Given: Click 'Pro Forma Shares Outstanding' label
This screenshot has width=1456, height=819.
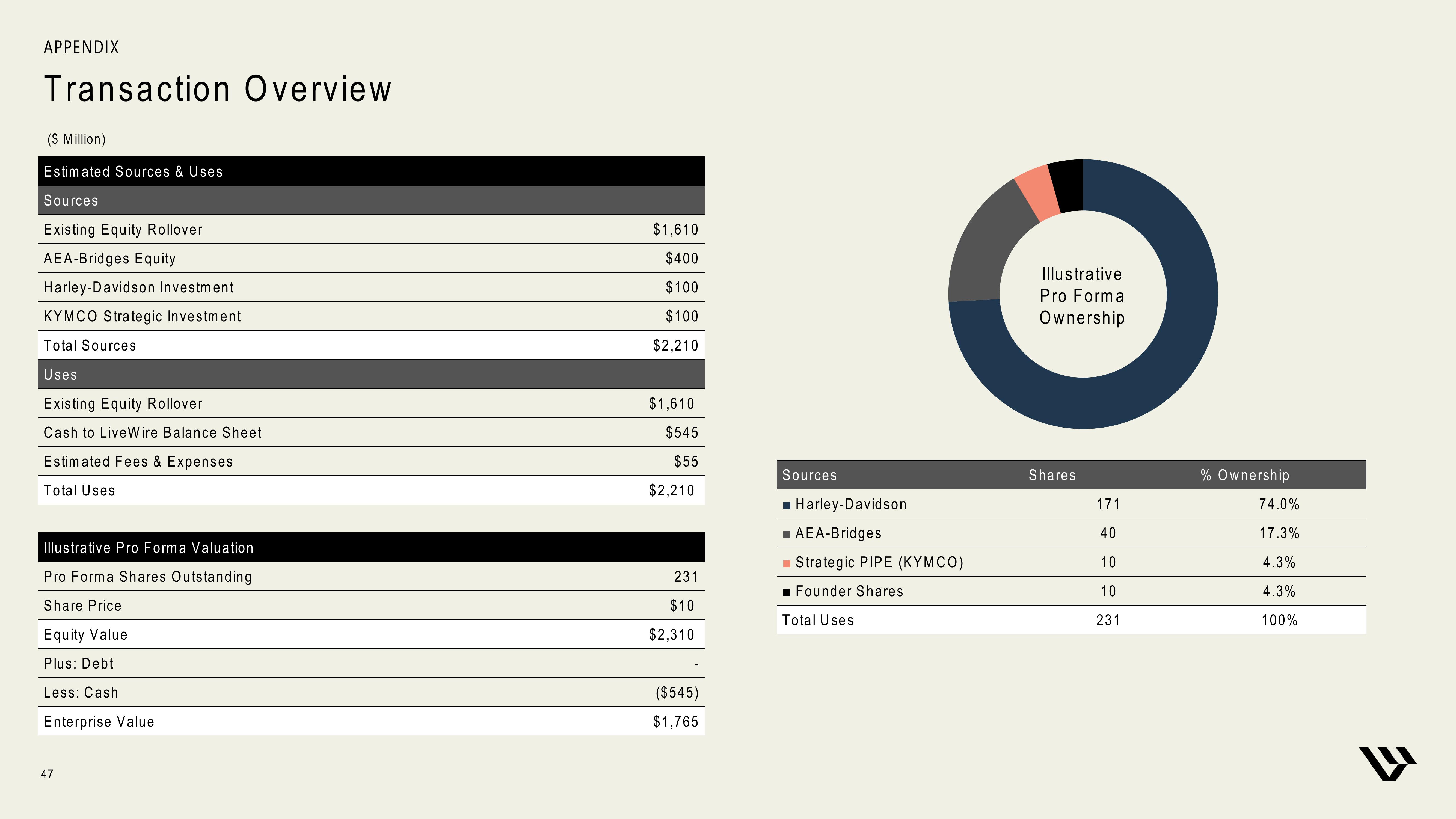Looking at the screenshot, I should tap(148, 577).
